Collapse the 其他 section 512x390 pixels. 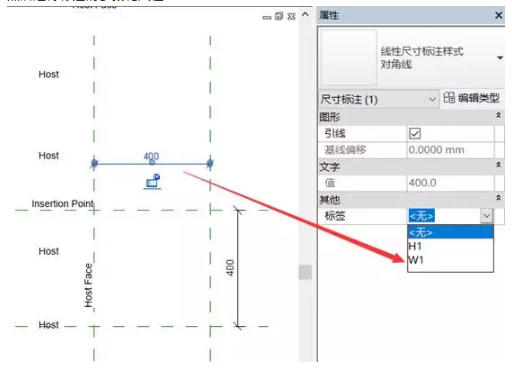click(498, 198)
